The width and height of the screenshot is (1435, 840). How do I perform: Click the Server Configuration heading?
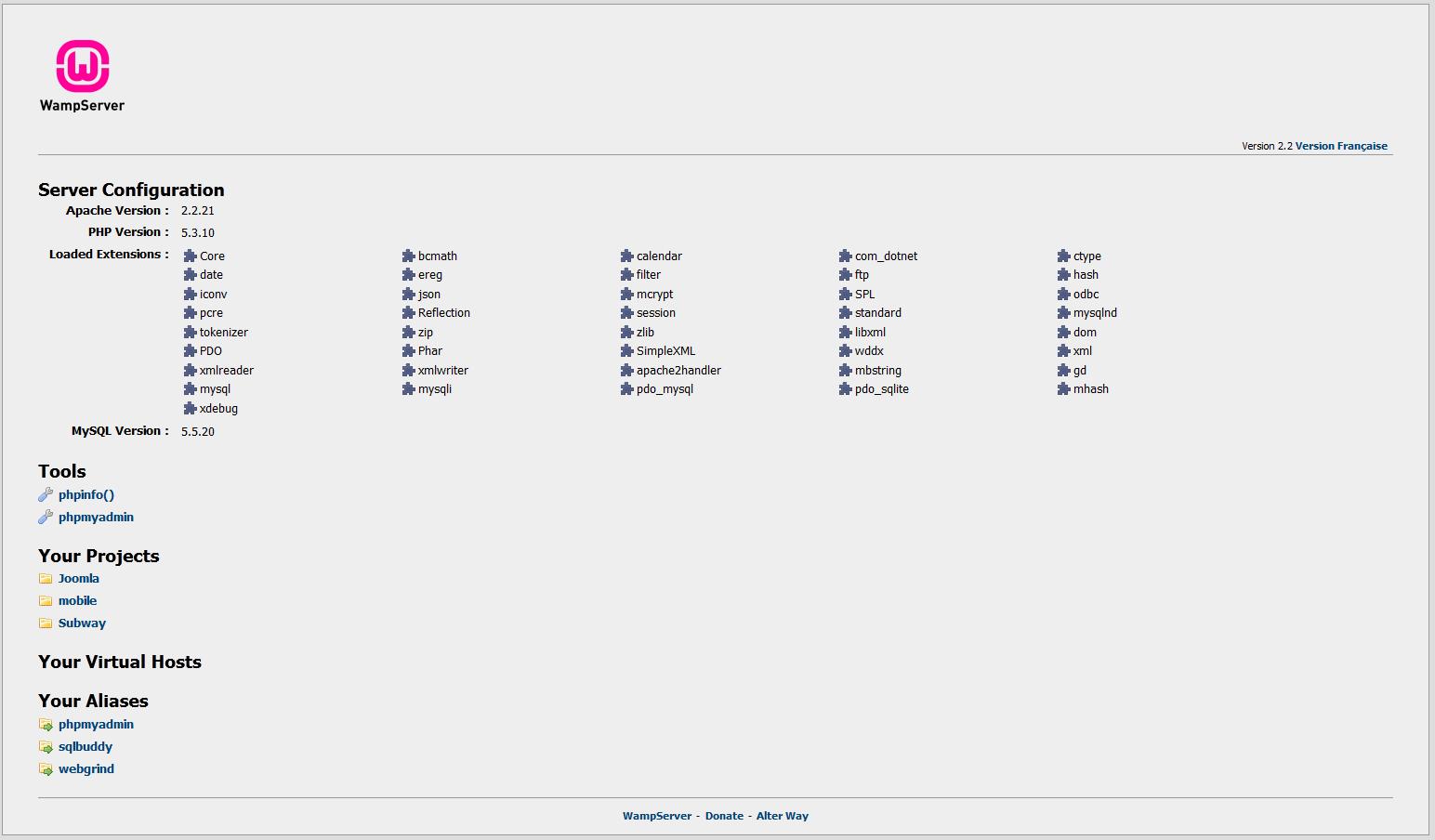pos(131,190)
